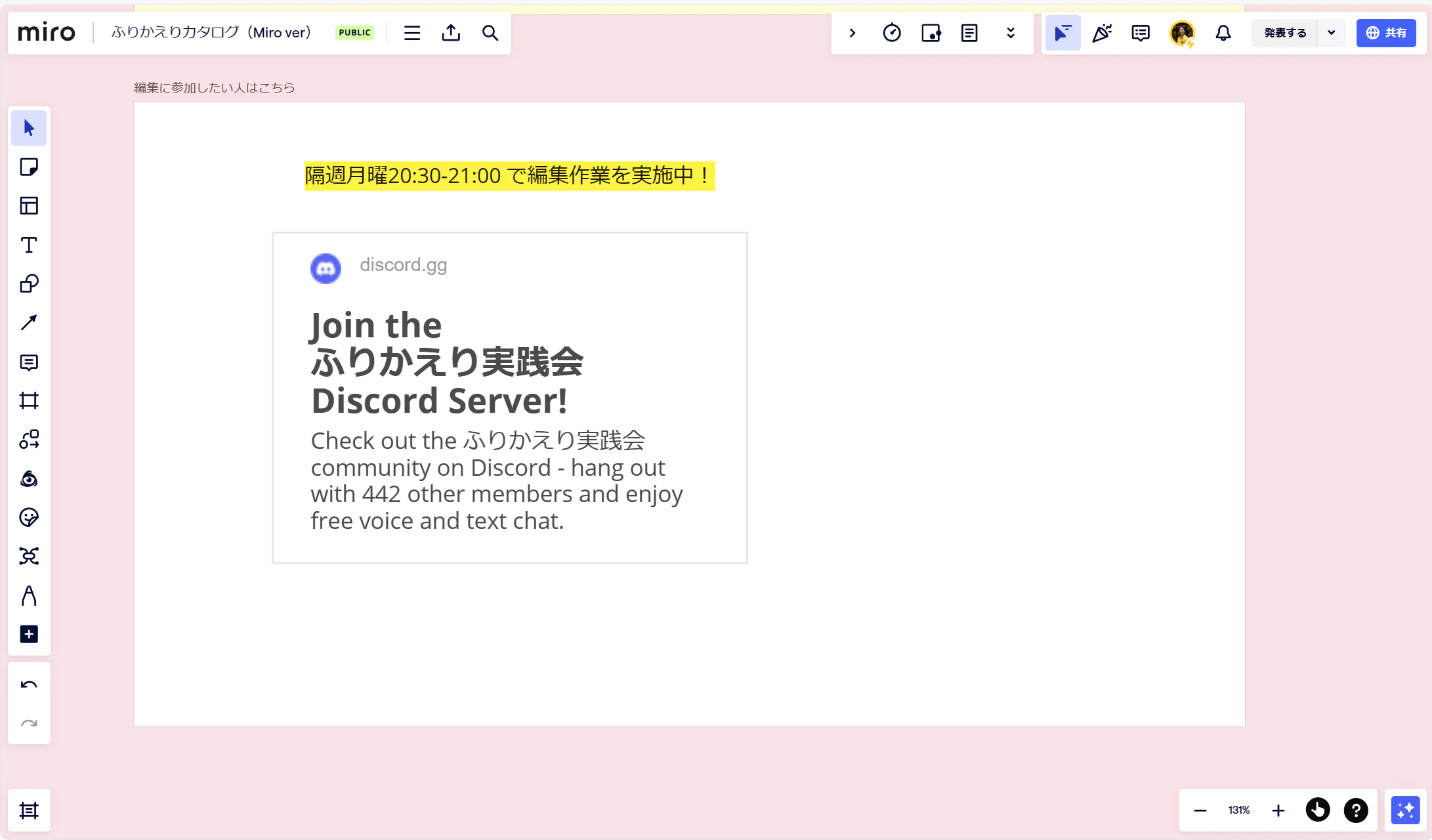Select the cursor/select tool in left toolbar
1432x840 pixels.
pyautogui.click(x=29, y=128)
